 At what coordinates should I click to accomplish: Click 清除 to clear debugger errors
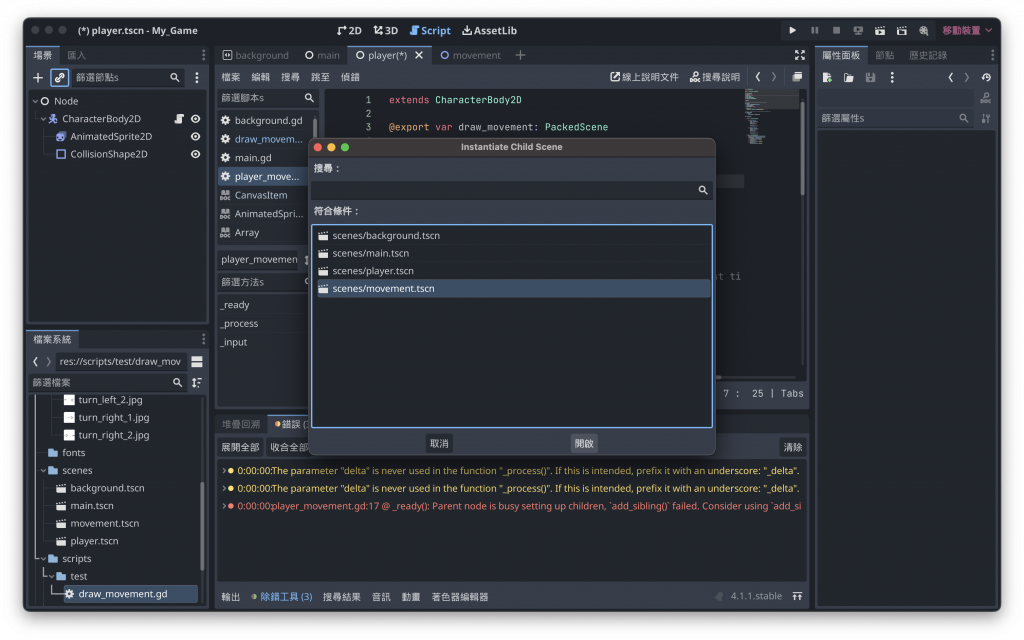[x=793, y=447]
